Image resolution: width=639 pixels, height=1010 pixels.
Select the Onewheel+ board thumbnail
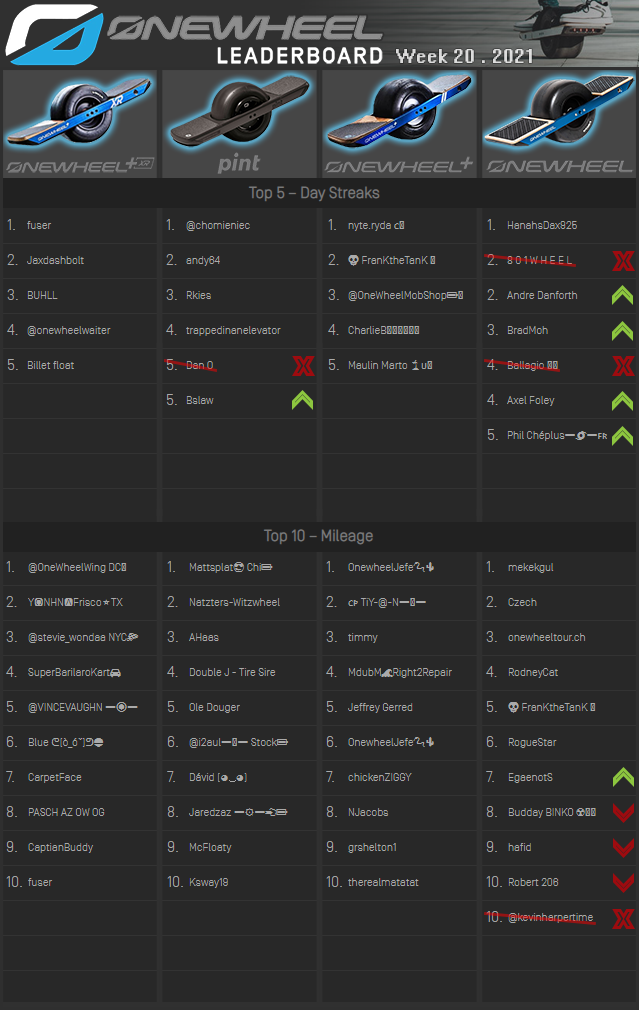(x=399, y=124)
